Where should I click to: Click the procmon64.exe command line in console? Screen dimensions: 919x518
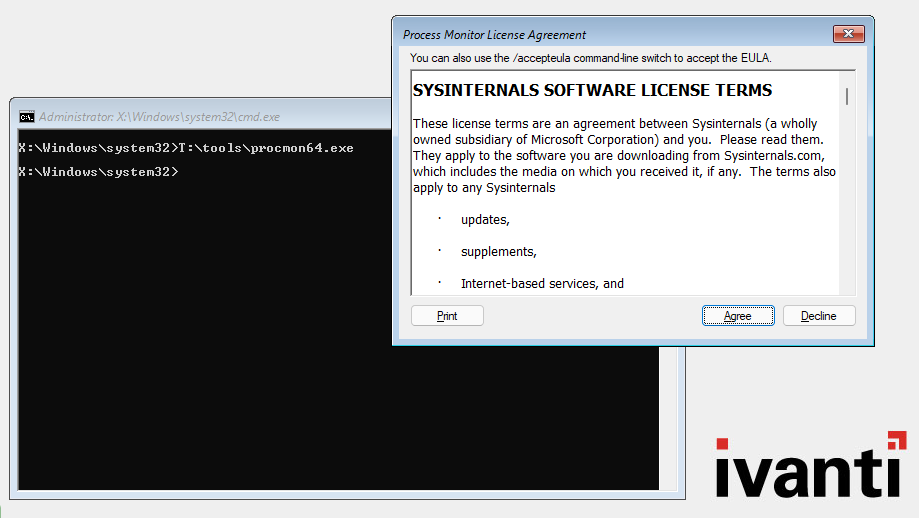point(186,148)
